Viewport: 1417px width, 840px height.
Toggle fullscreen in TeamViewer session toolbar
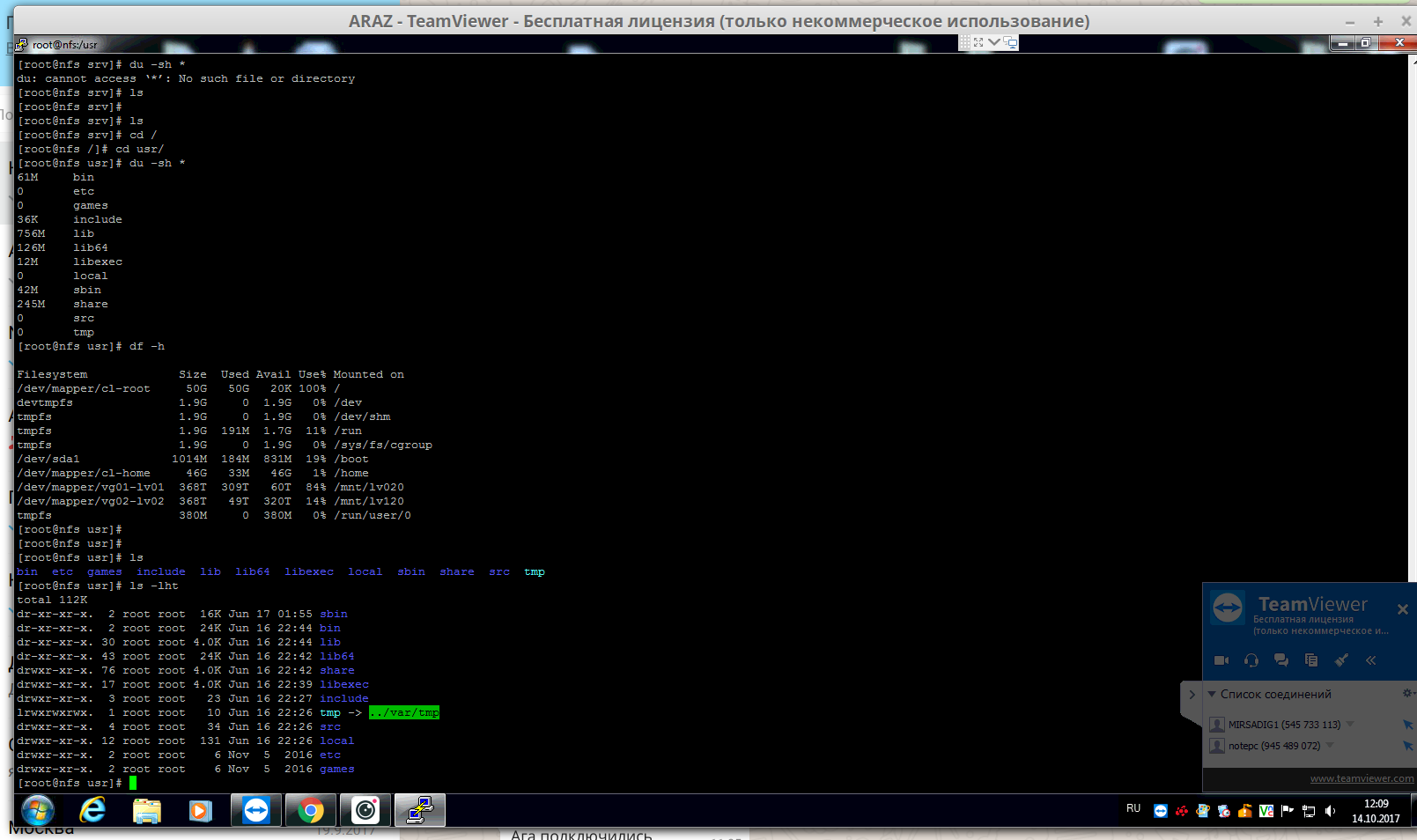pos(978,42)
